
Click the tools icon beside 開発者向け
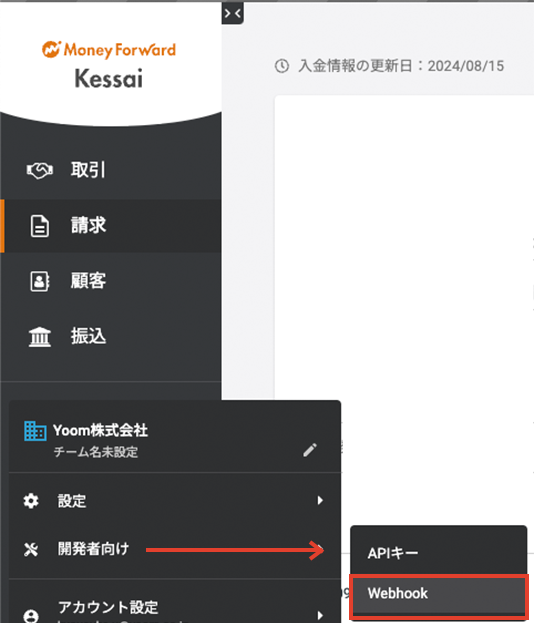coord(31,549)
